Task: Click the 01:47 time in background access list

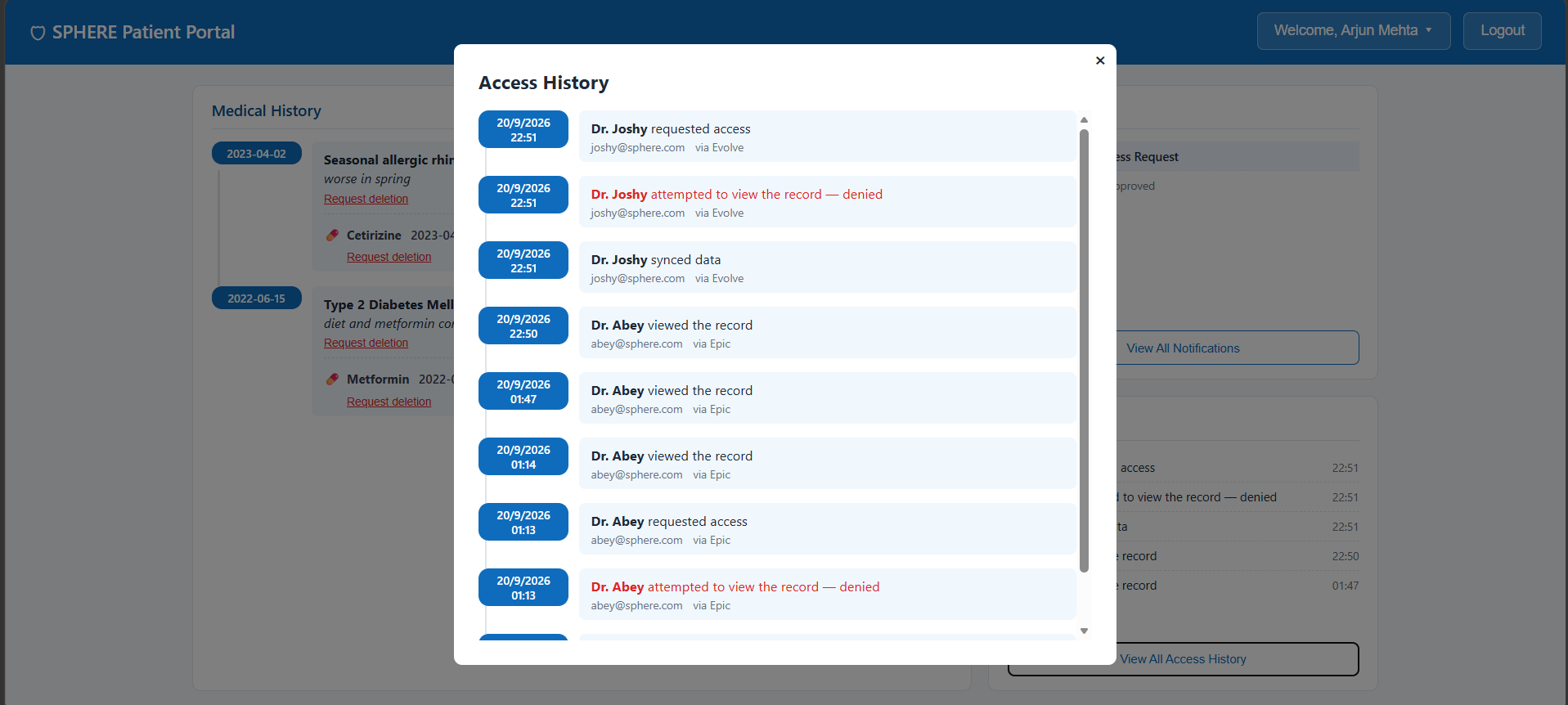Action: point(1346,586)
